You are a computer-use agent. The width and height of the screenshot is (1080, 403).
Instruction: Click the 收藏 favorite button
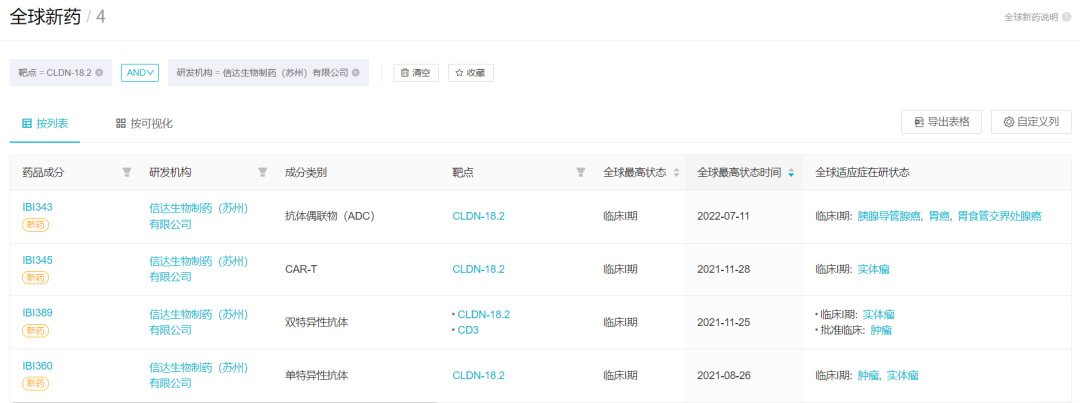(470, 73)
